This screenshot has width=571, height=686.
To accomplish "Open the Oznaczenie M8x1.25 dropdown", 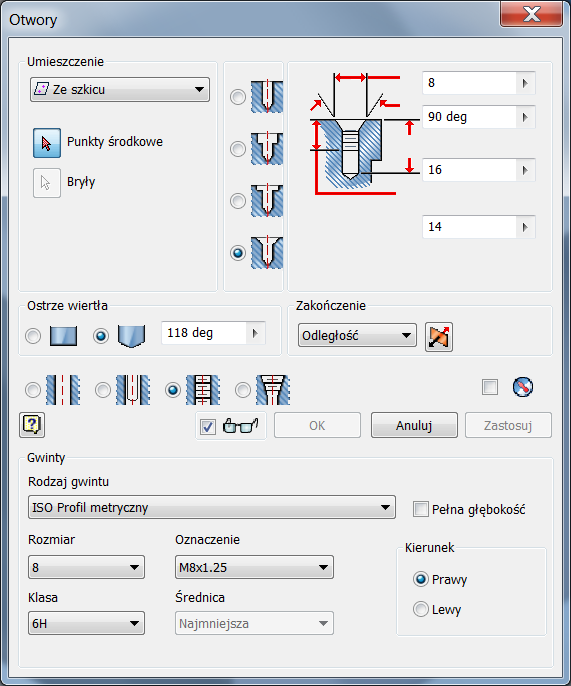I will tap(254, 567).
